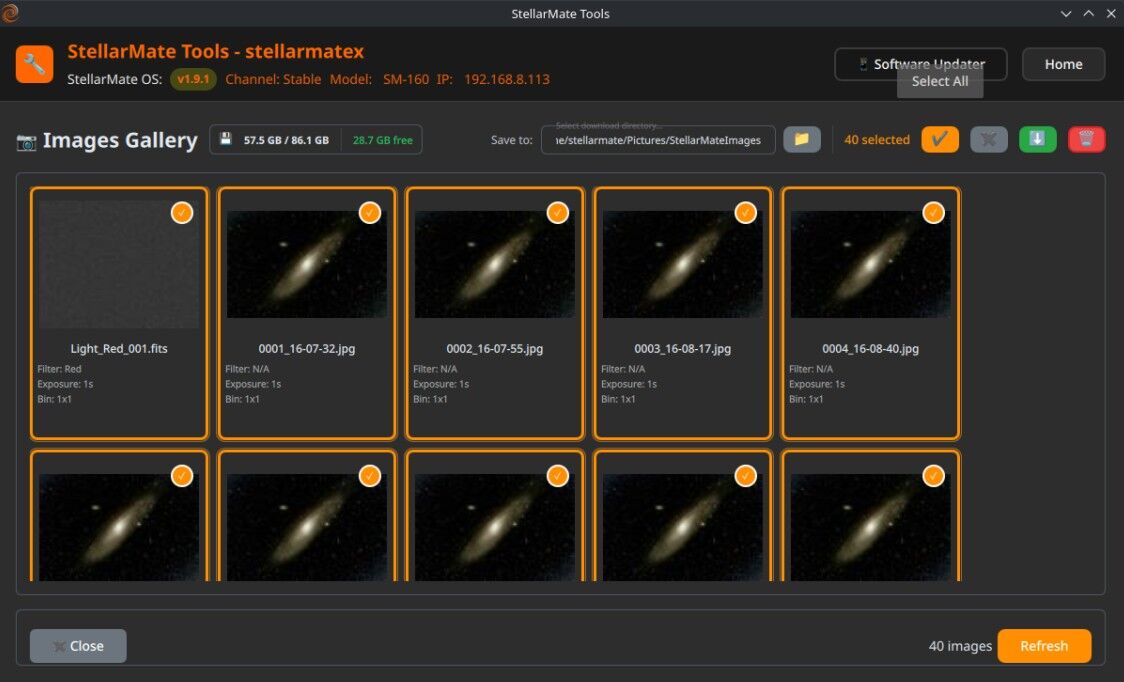Click the orange wrench StellarMate Tools logo

tap(34, 64)
